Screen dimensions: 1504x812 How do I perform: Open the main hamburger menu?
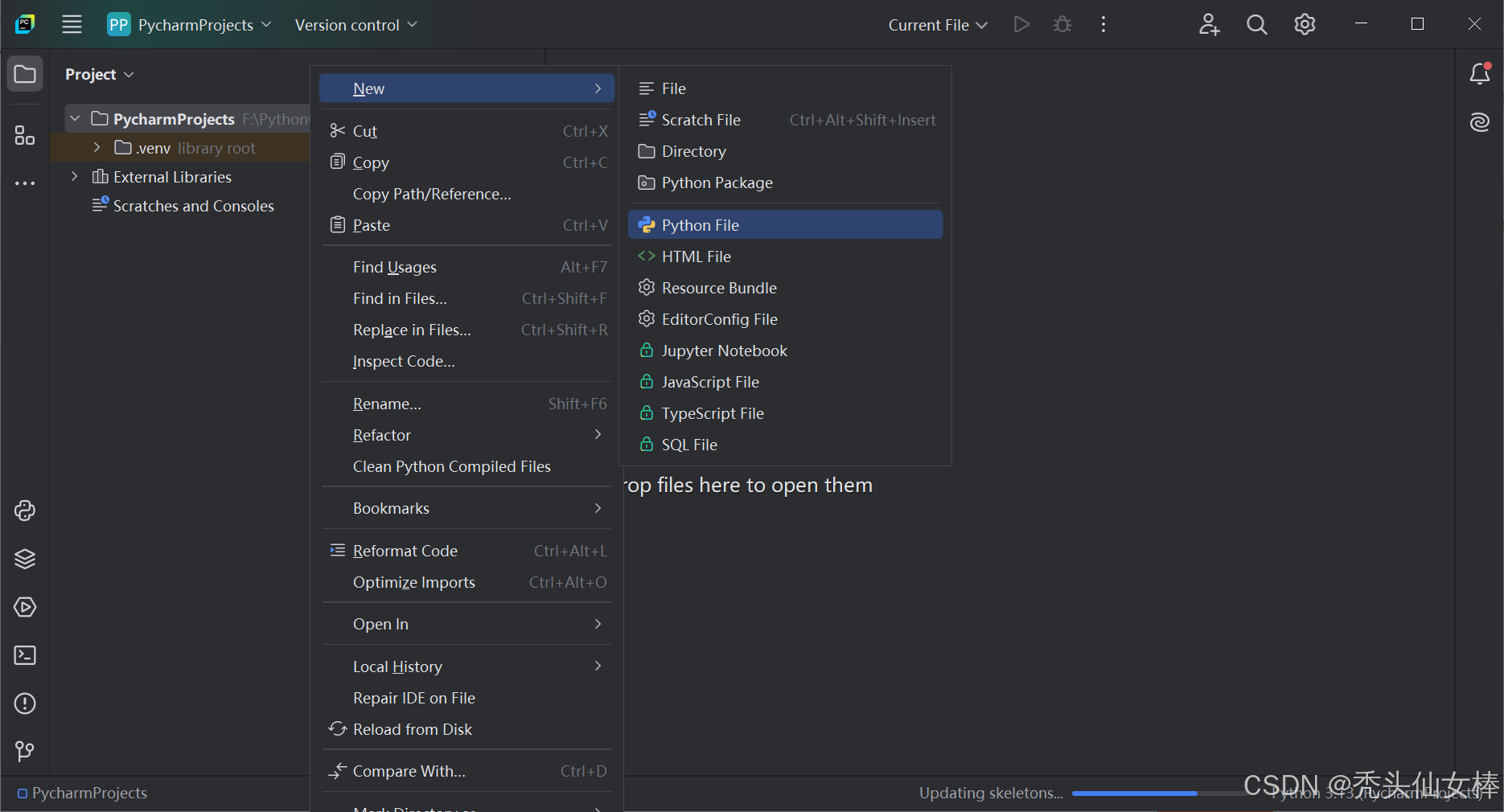[72, 24]
